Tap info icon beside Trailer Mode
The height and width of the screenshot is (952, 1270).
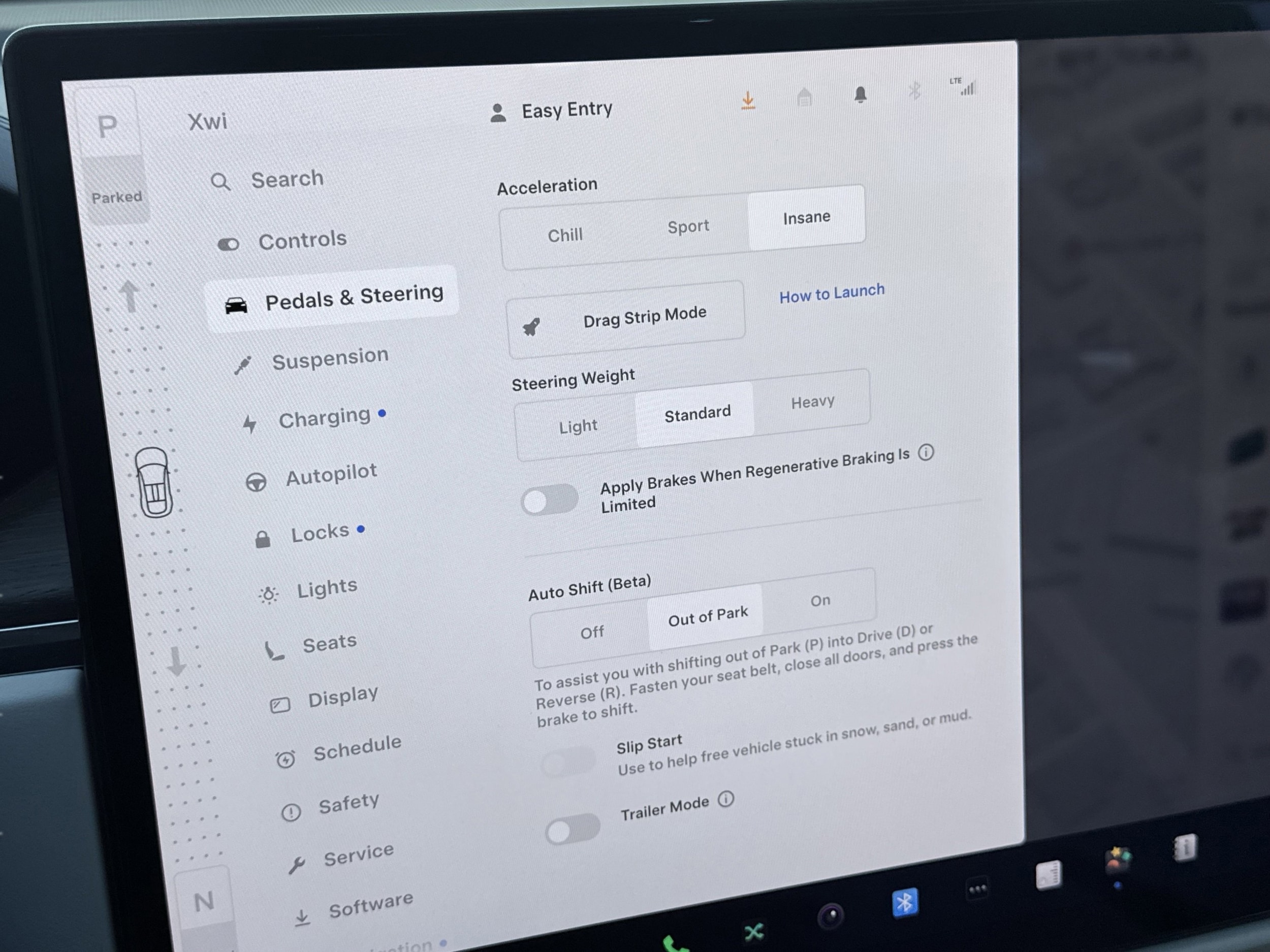726,799
